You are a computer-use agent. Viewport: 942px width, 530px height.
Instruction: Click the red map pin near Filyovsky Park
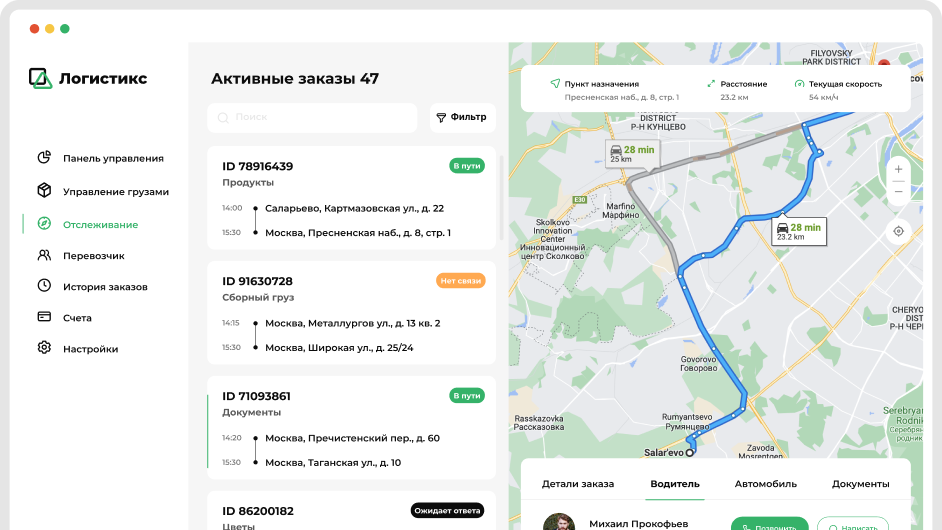pos(884,62)
